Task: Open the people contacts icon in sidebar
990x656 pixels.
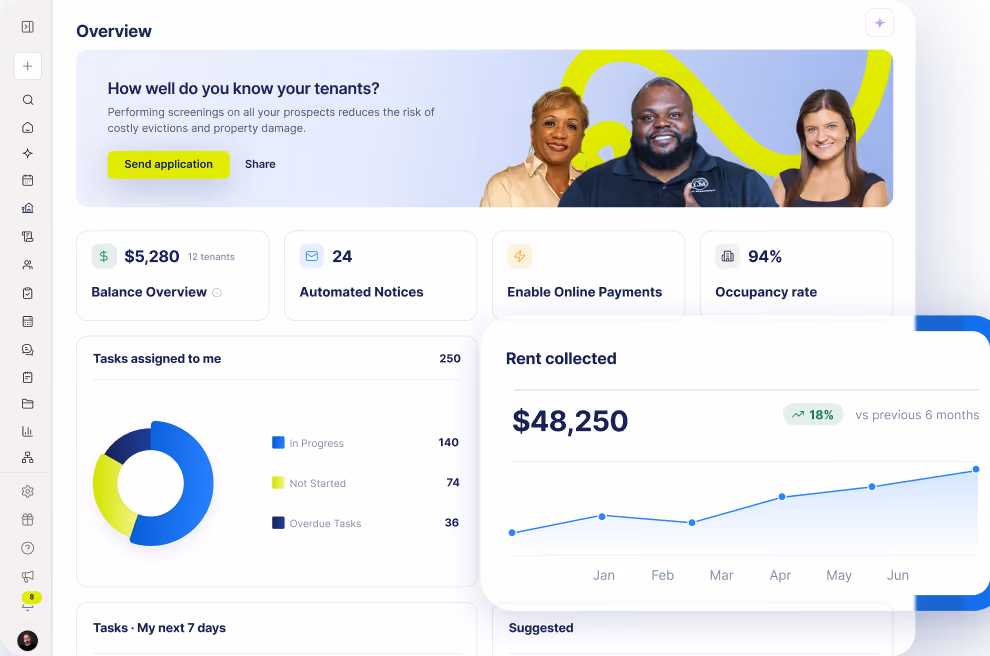Action: 28,265
